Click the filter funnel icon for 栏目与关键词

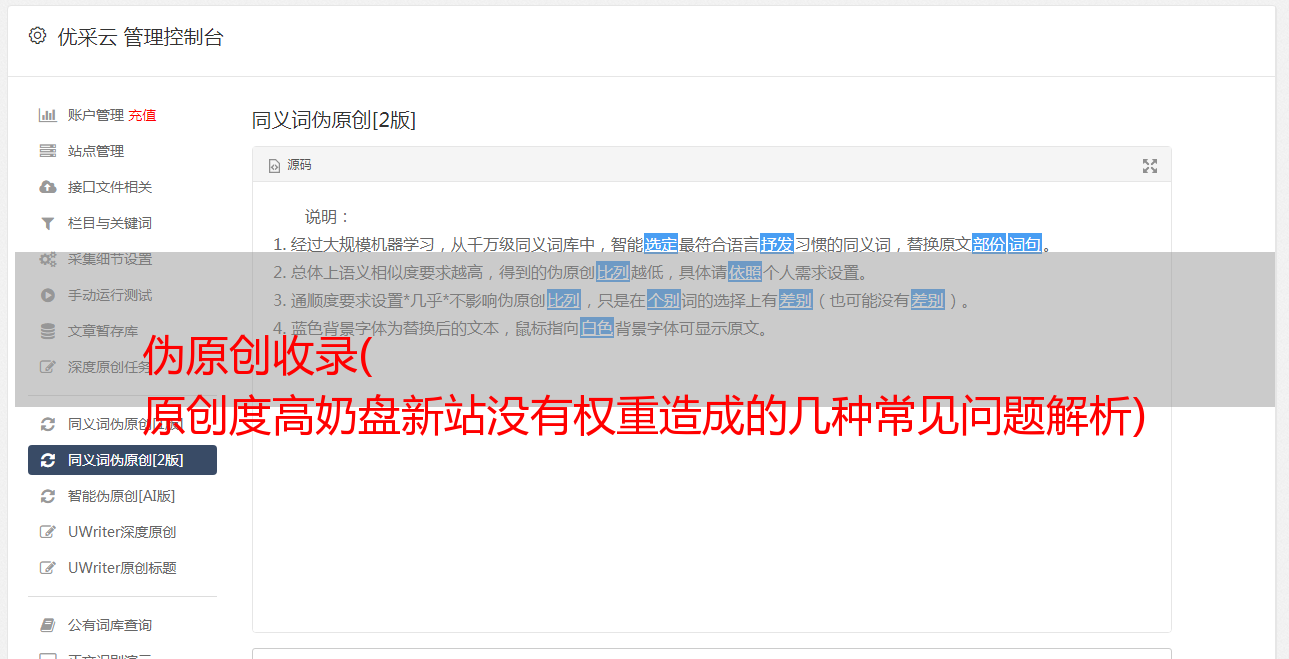coord(47,223)
